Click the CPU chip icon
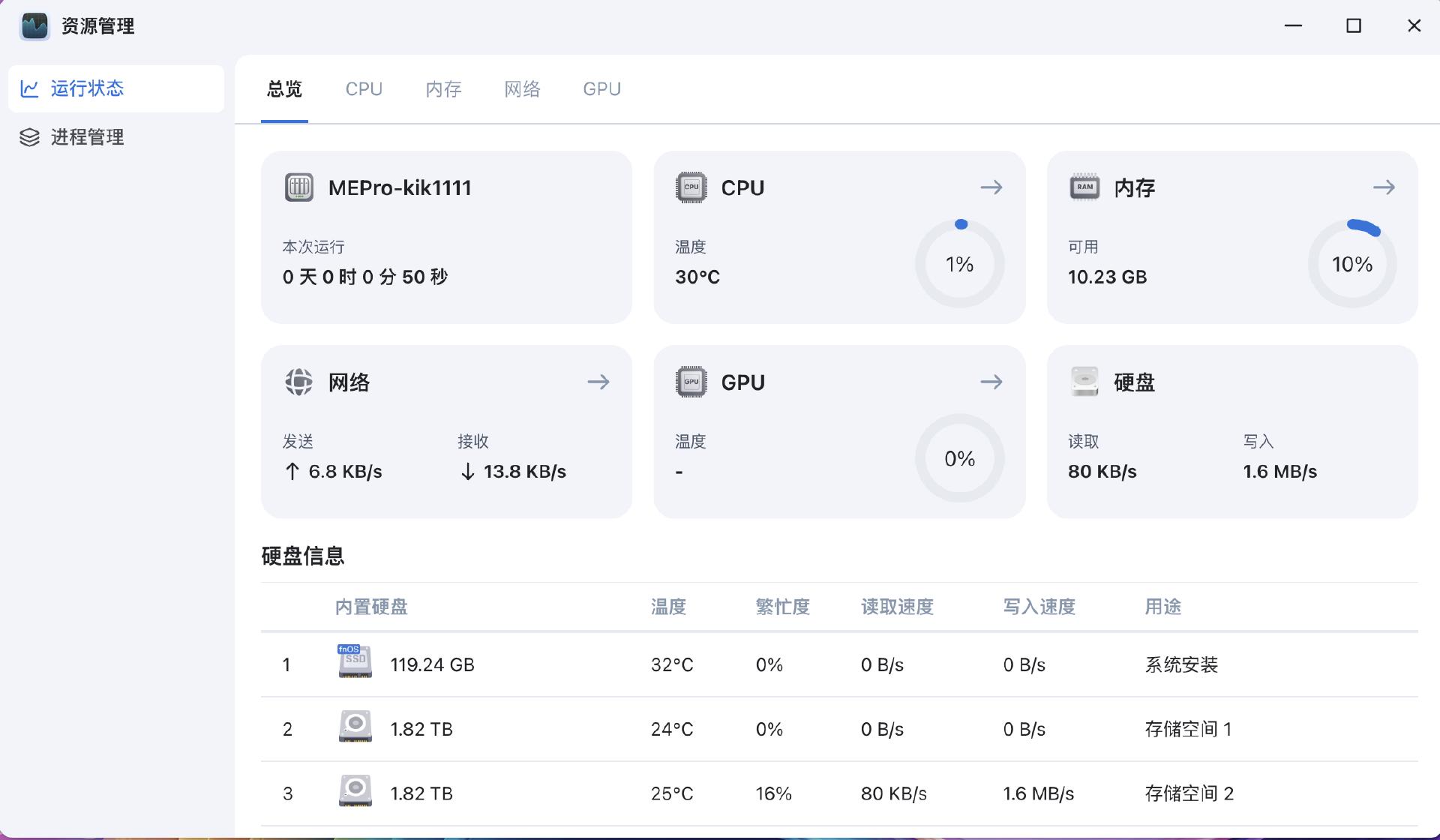The width and height of the screenshot is (1440, 840). pos(691,187)
